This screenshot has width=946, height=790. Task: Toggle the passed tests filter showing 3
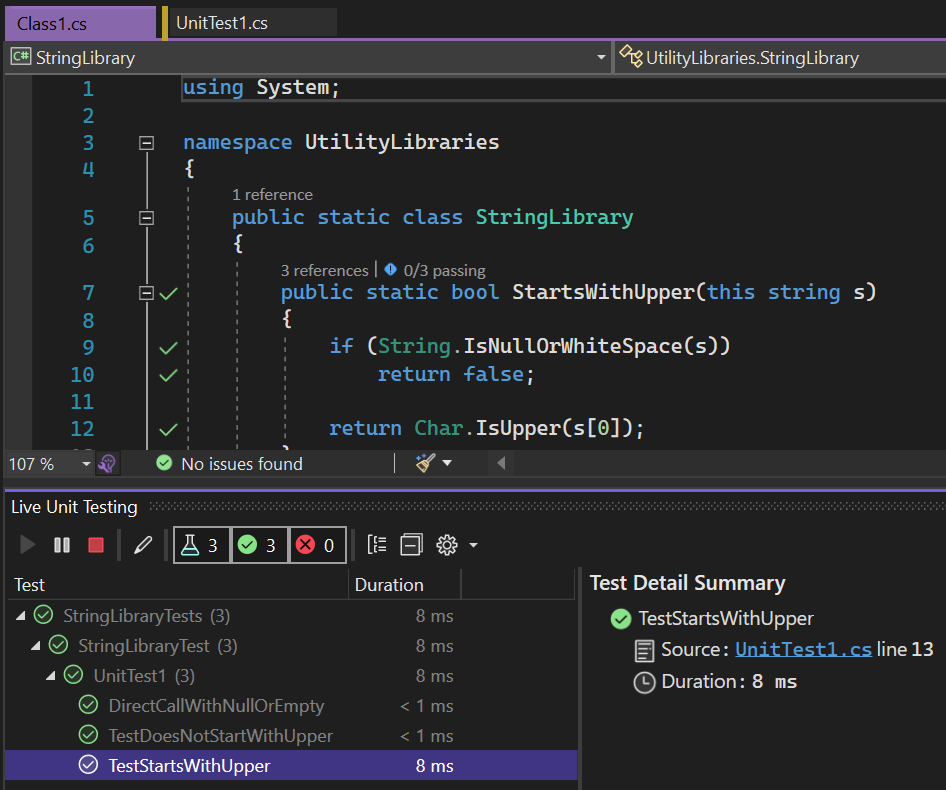pyautogui.click(x=259, y=544)
